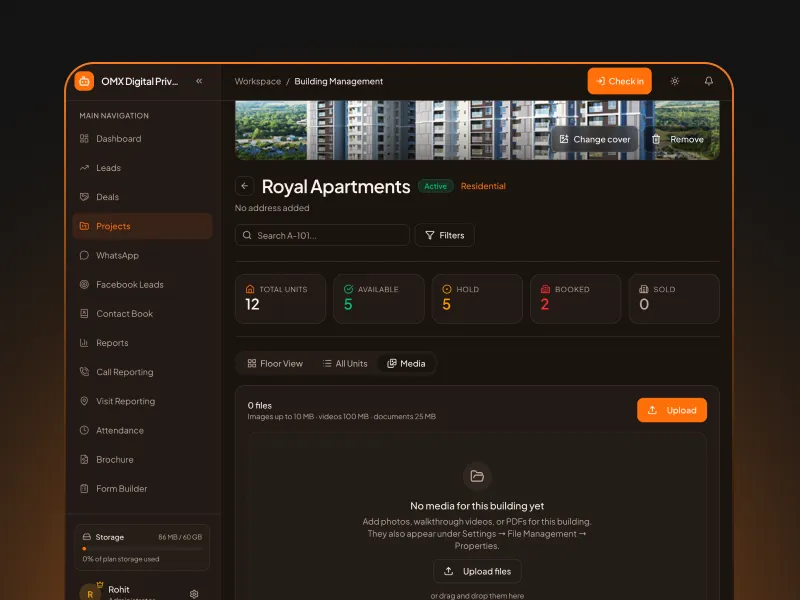
Task: Click the Brochure file icon
Action: [x=84, y=460]
